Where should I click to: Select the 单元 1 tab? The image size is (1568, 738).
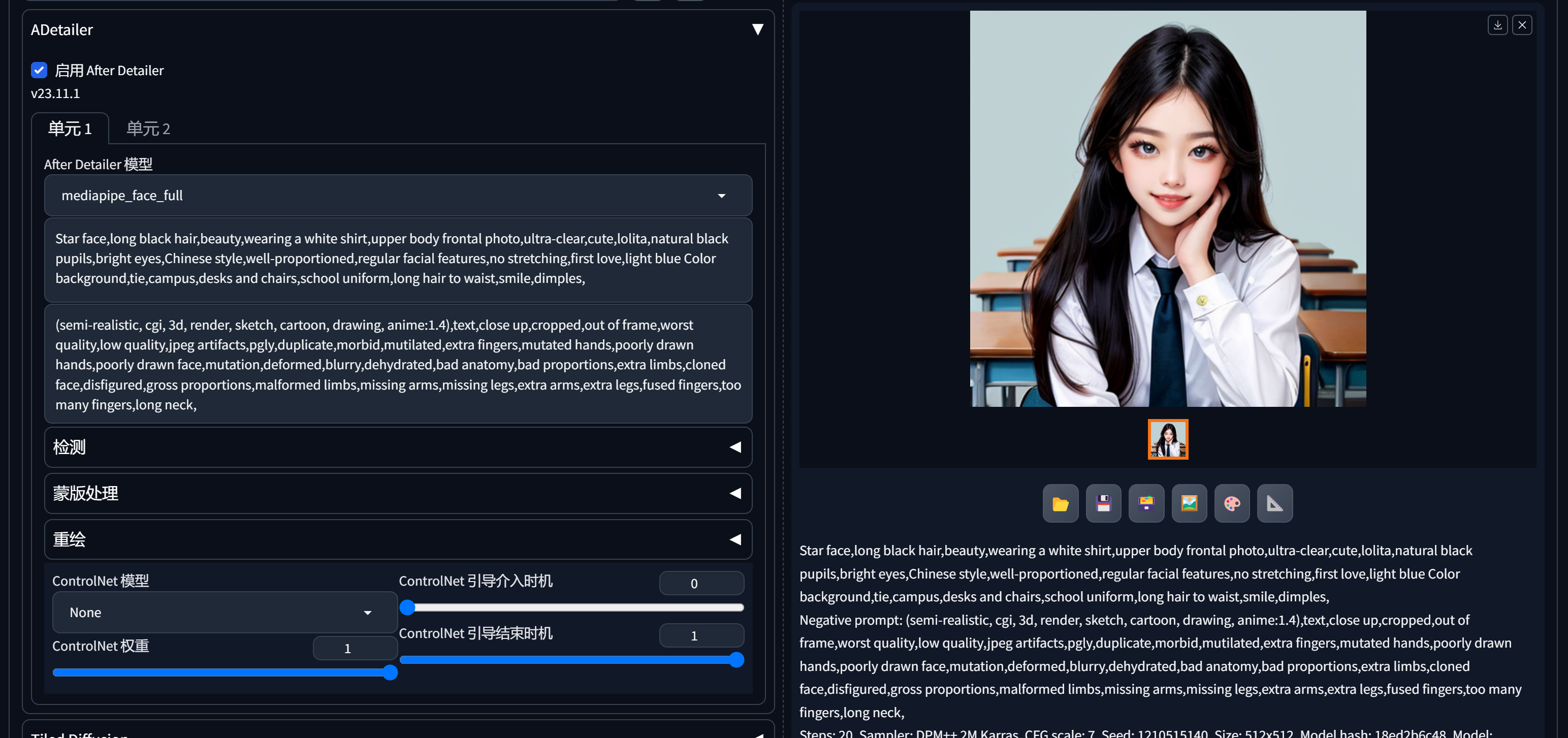point(70,129)
